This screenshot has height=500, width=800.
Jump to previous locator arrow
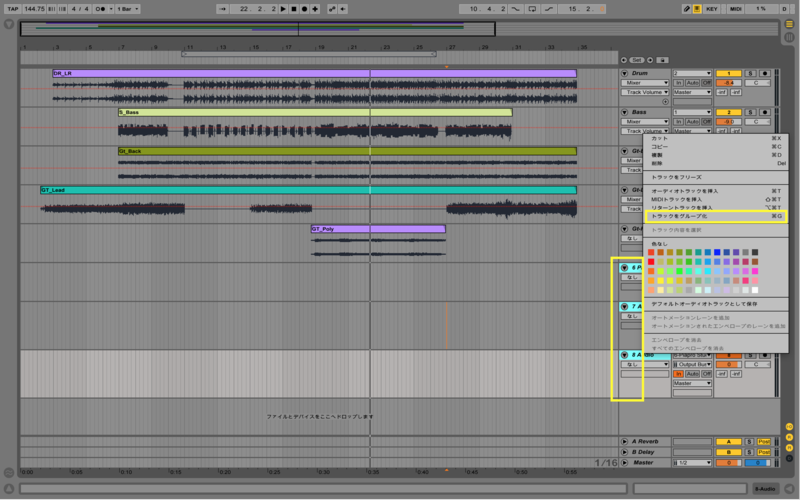[624, 60]
